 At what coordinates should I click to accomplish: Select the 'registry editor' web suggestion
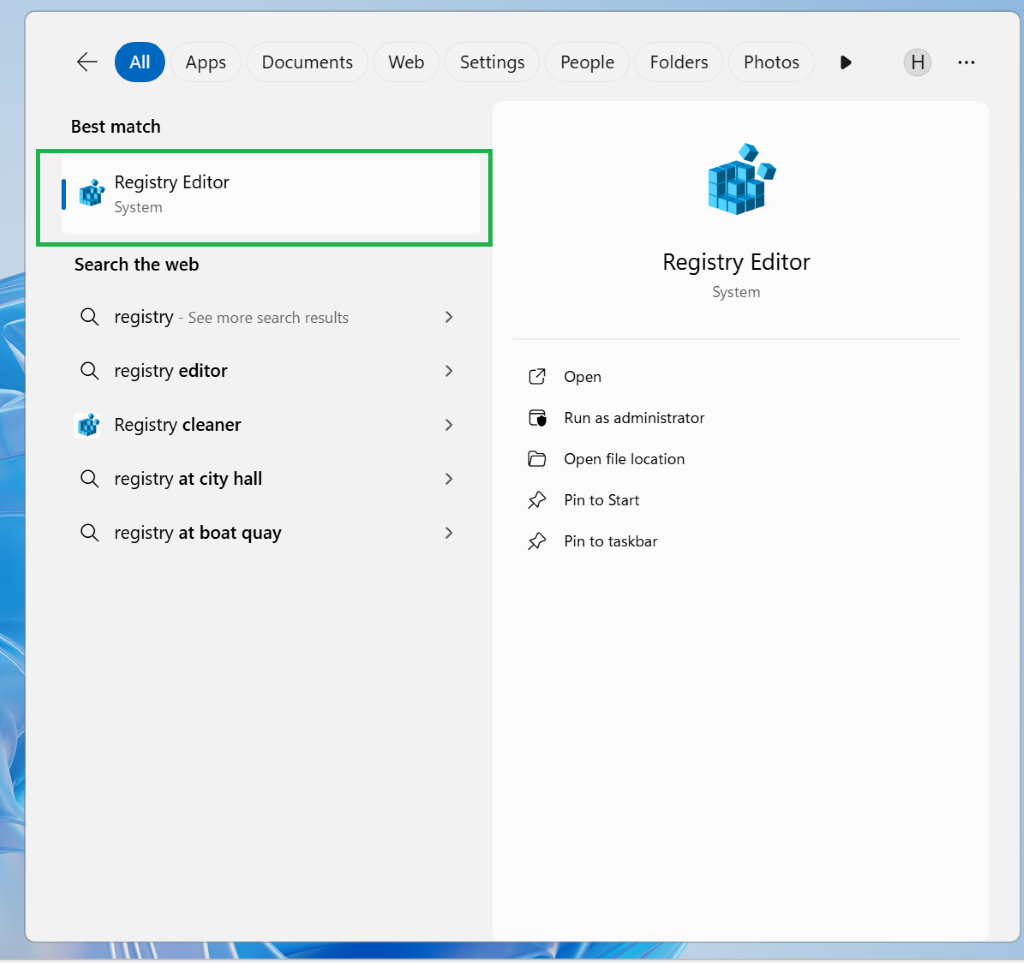(264, 371)
